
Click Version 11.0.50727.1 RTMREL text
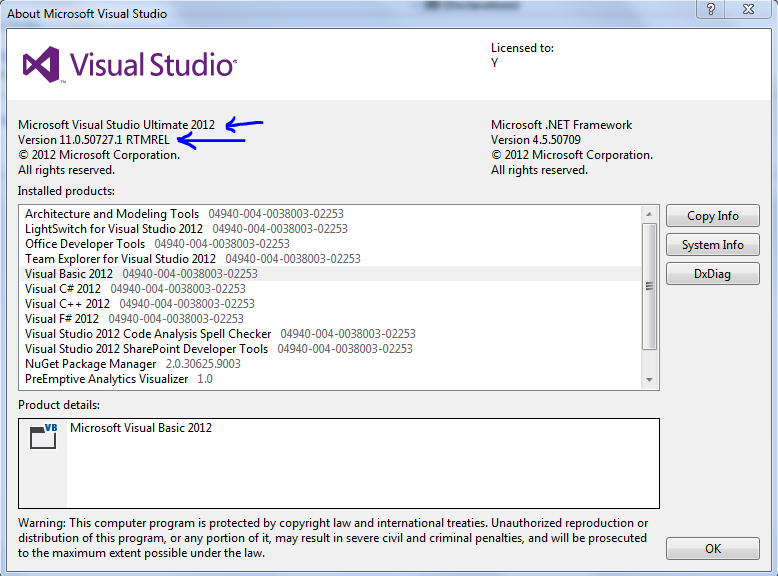tap(94, 140)
